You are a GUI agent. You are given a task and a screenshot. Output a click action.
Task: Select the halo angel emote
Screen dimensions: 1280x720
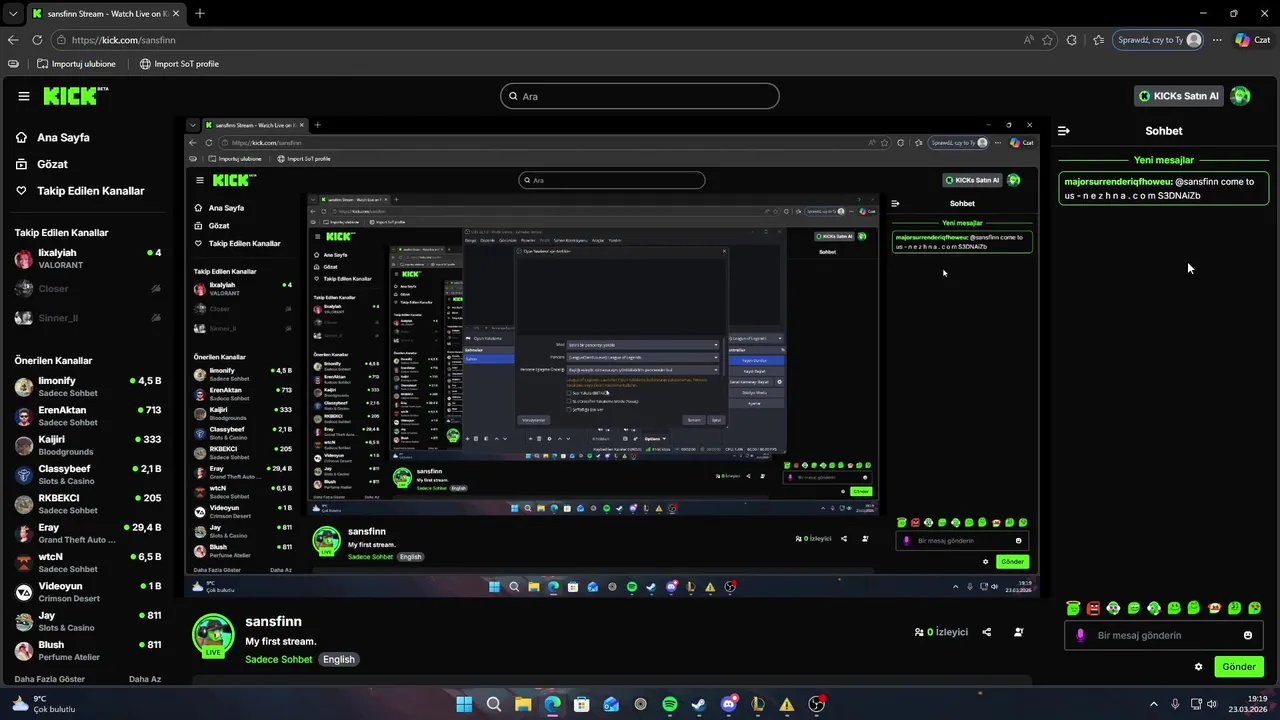tap(1073, 608)
